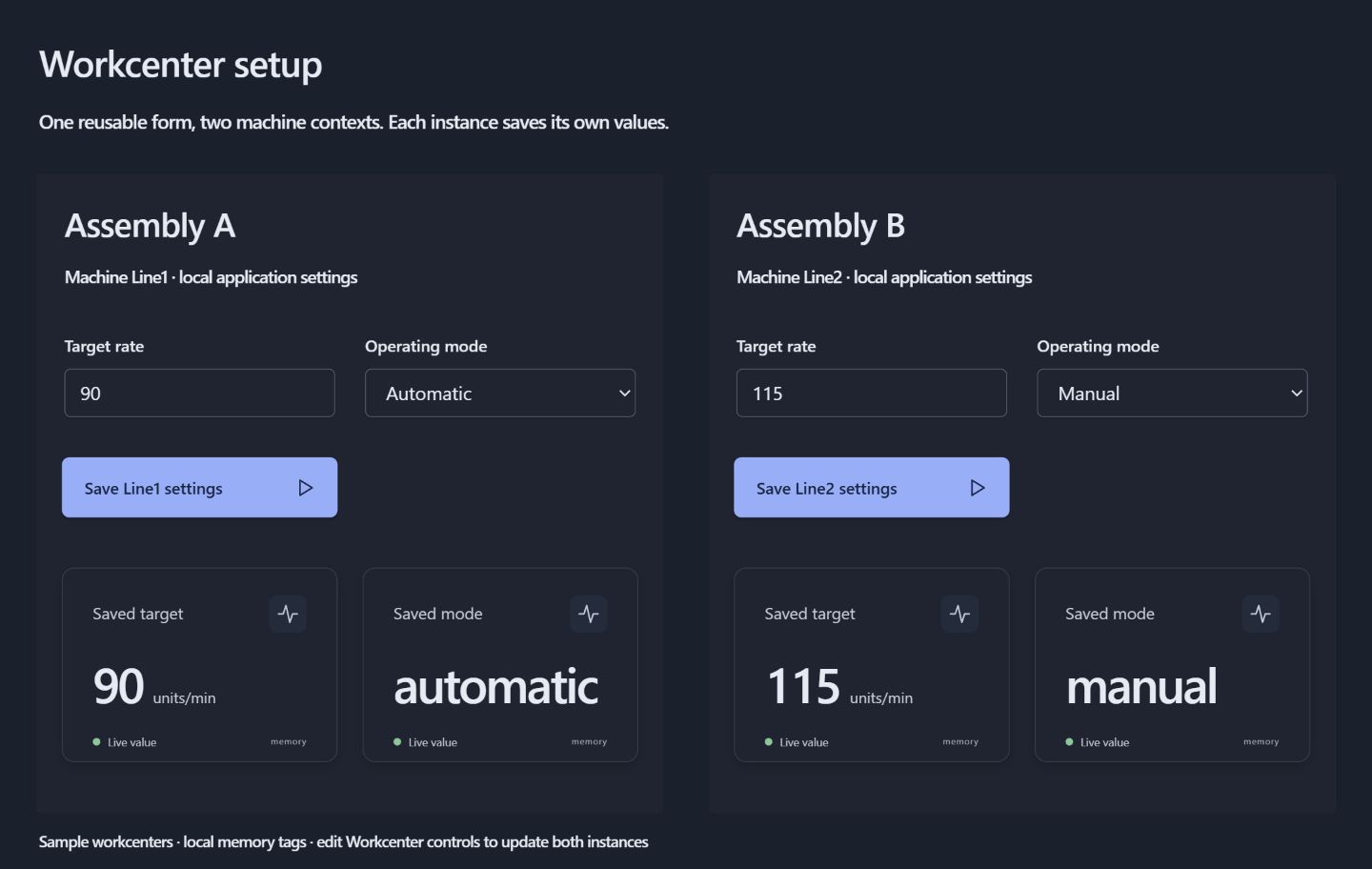
Task: Click Live value on the manual card
Action: [x=1104, y=742]
